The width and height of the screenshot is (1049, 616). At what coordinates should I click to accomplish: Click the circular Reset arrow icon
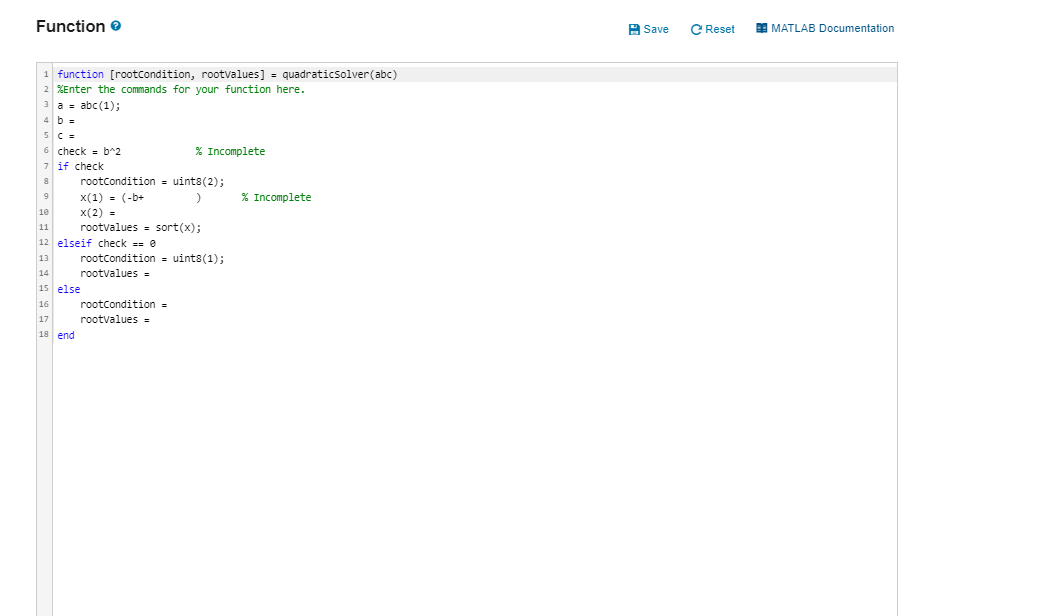pyautogui.click(x=694, y=29)
